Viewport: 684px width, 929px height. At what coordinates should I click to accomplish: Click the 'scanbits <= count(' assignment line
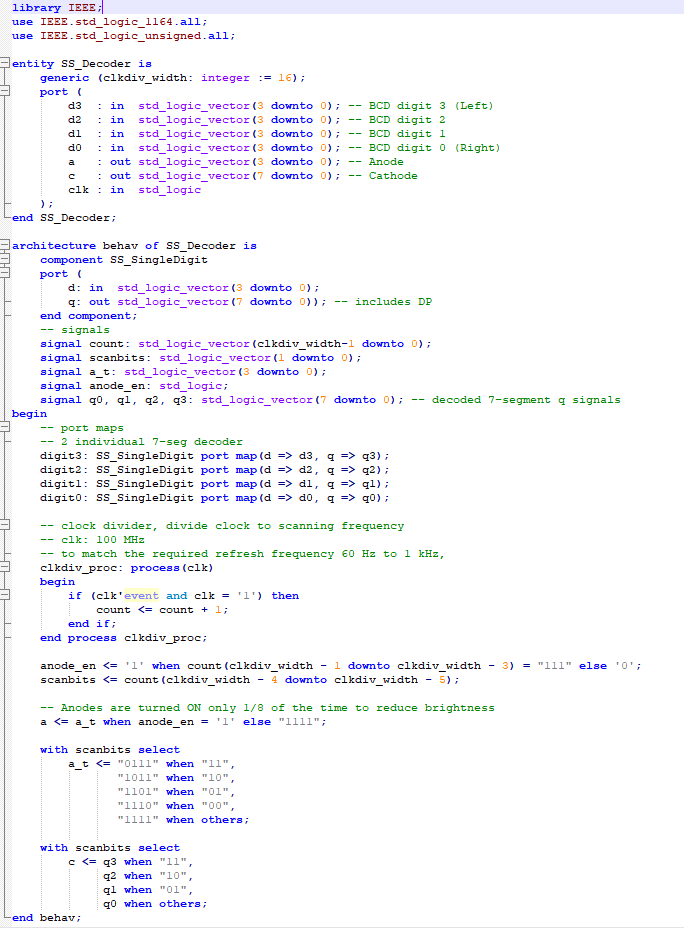(250, 680)
